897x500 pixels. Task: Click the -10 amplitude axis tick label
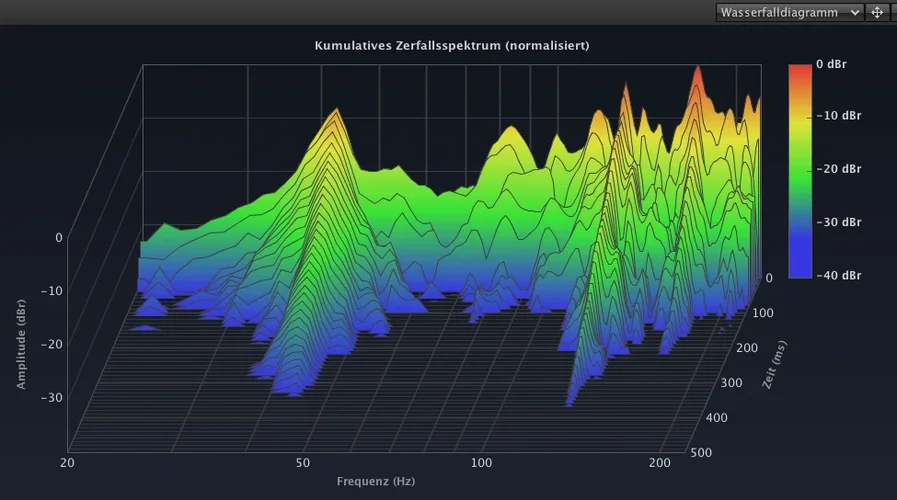click(x=51, y=291)
